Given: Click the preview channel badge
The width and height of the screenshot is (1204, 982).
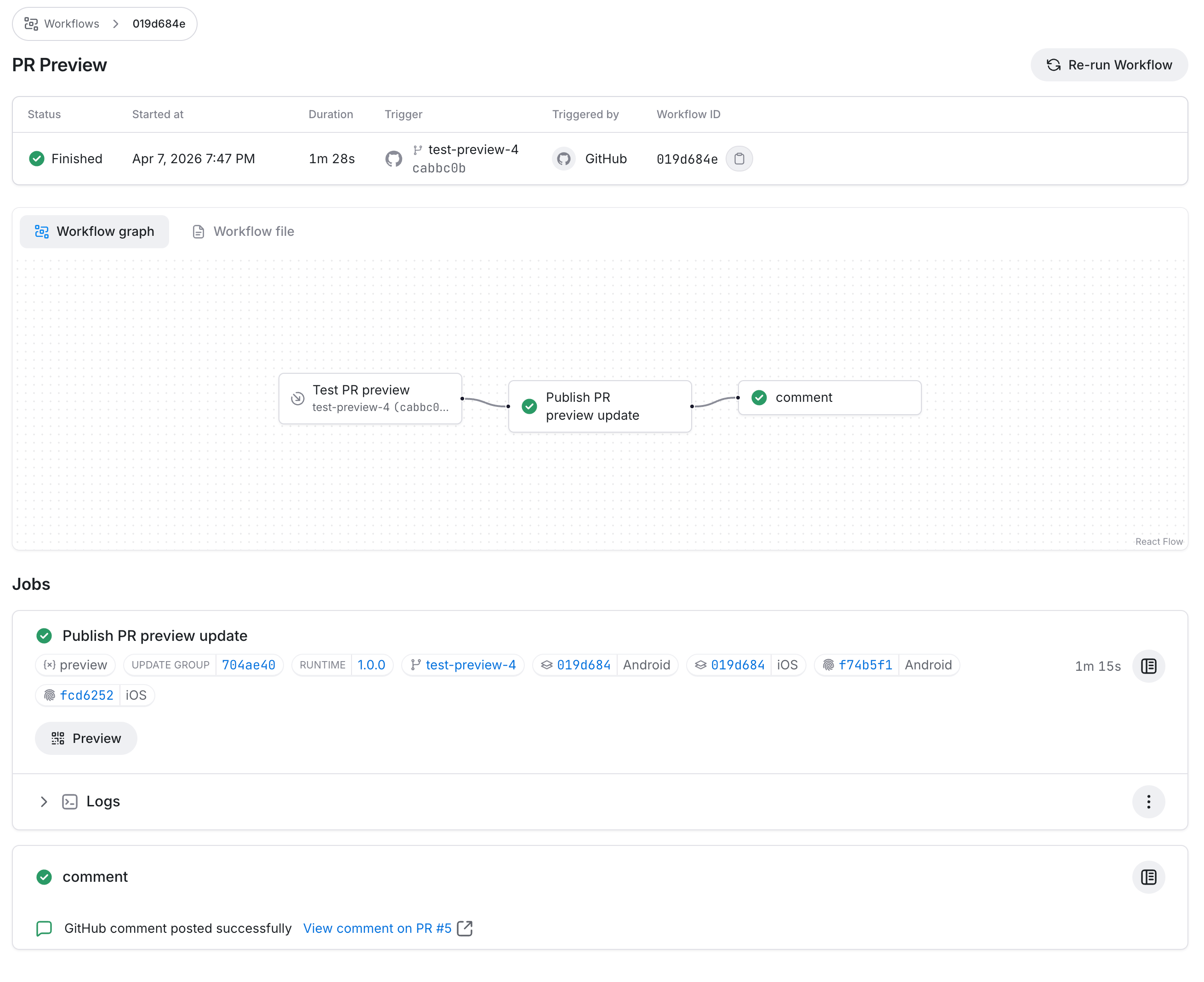Looking at the screenshot, I should point(76,665).
